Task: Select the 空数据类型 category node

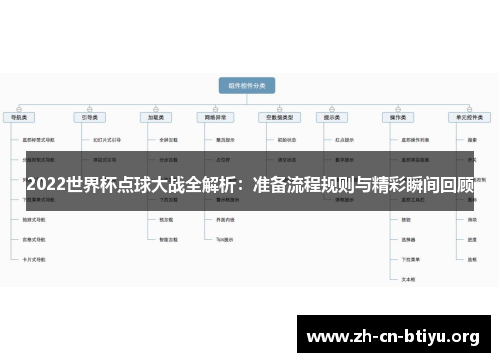Action: [x=280, y=117]
